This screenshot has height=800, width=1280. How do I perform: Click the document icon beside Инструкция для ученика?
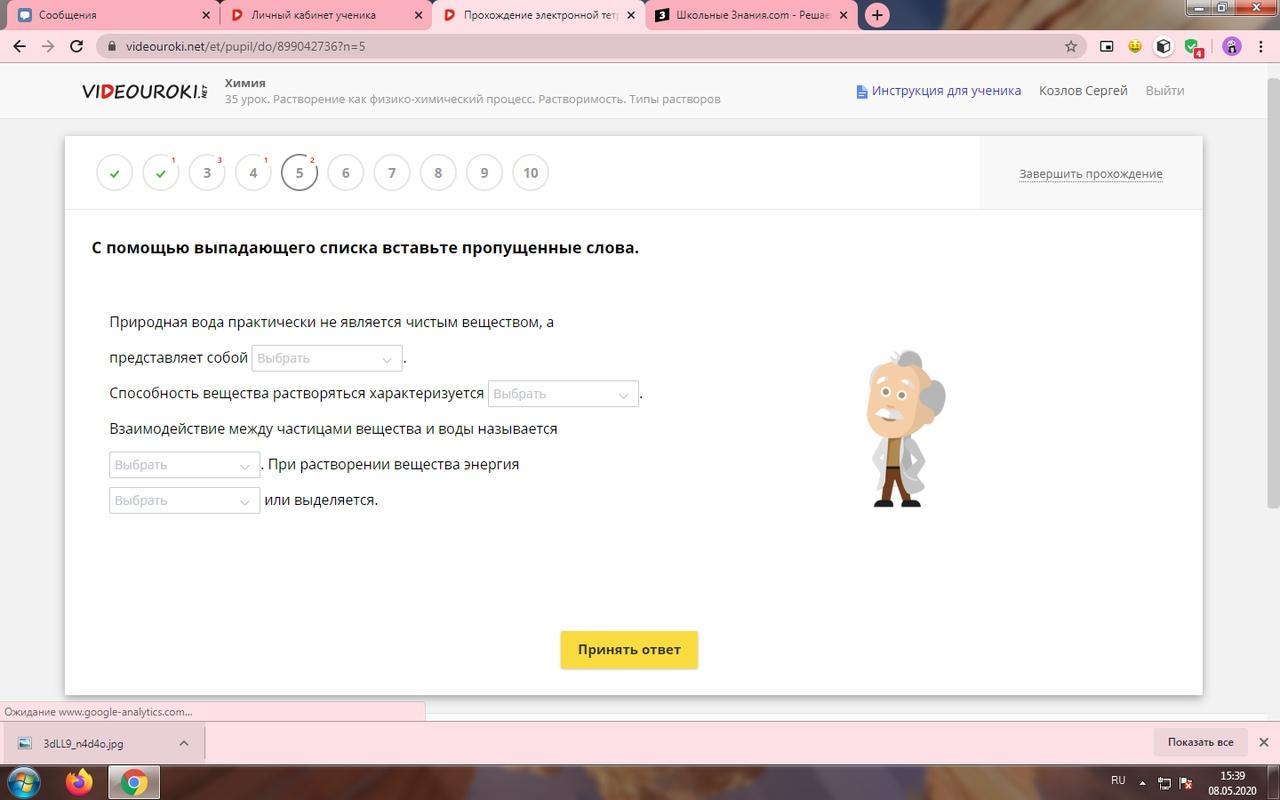coord(861,91)
